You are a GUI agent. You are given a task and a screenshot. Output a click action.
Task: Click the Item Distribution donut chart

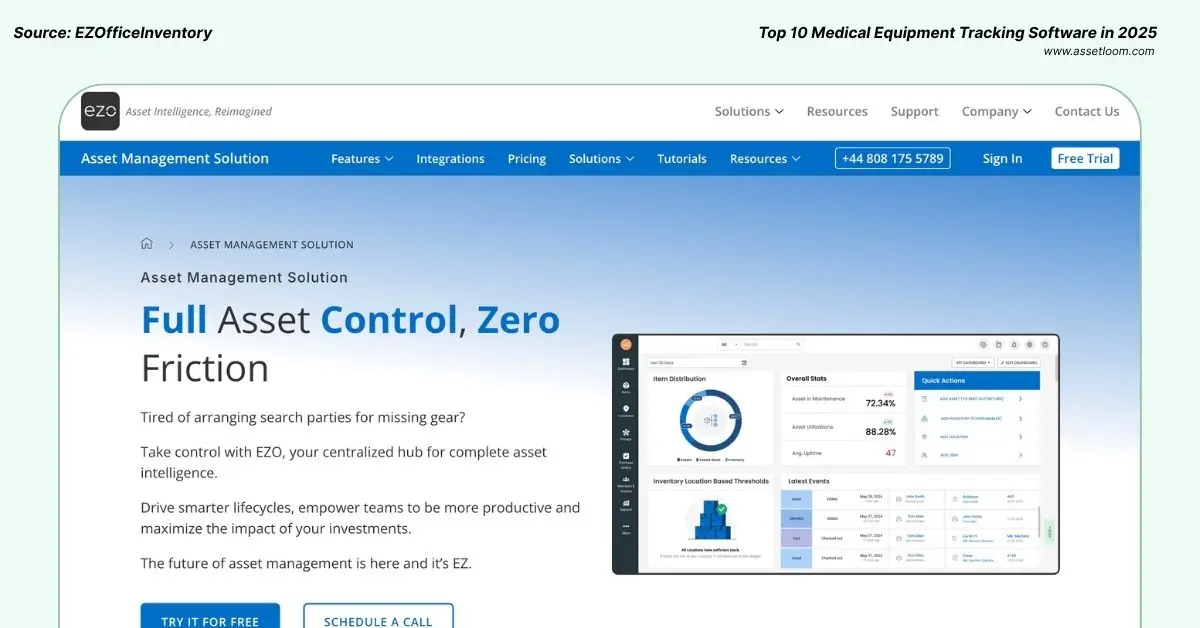click(711, 421)
